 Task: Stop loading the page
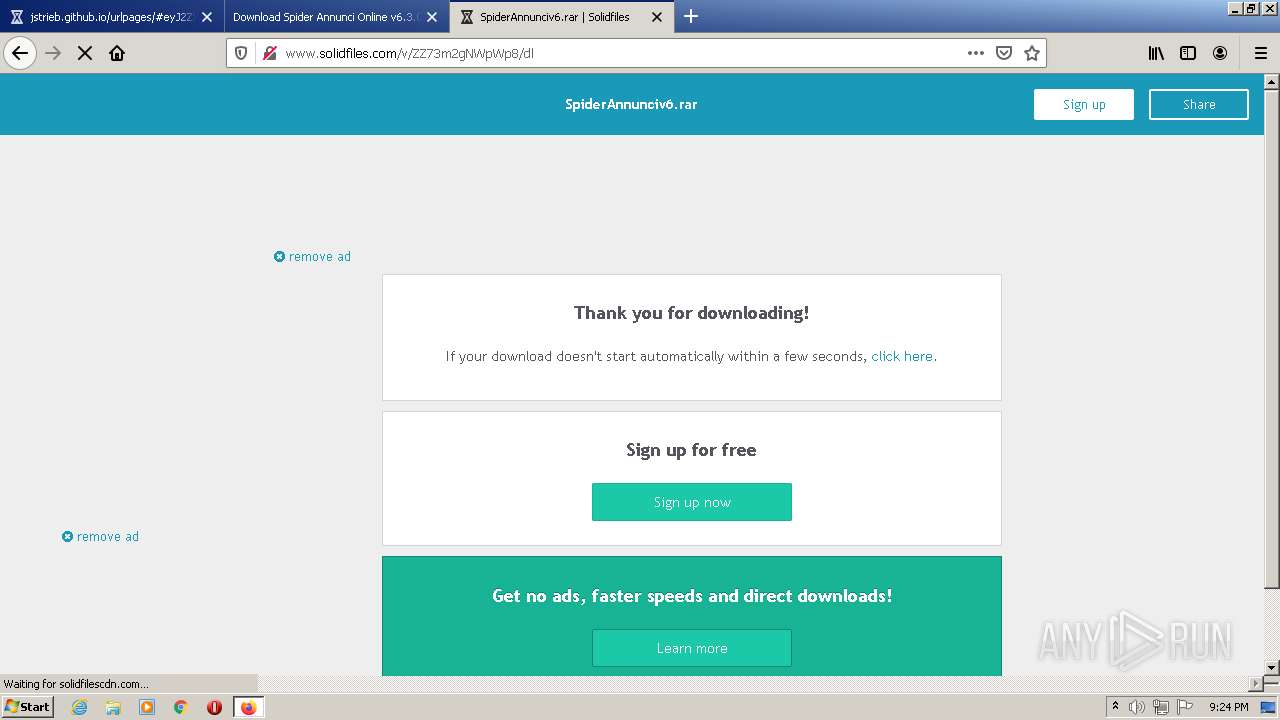[85, 53]
